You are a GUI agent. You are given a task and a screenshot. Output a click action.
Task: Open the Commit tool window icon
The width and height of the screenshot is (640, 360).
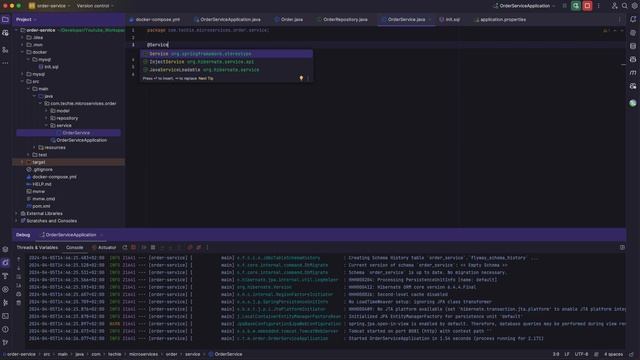[x=5, y=33]
